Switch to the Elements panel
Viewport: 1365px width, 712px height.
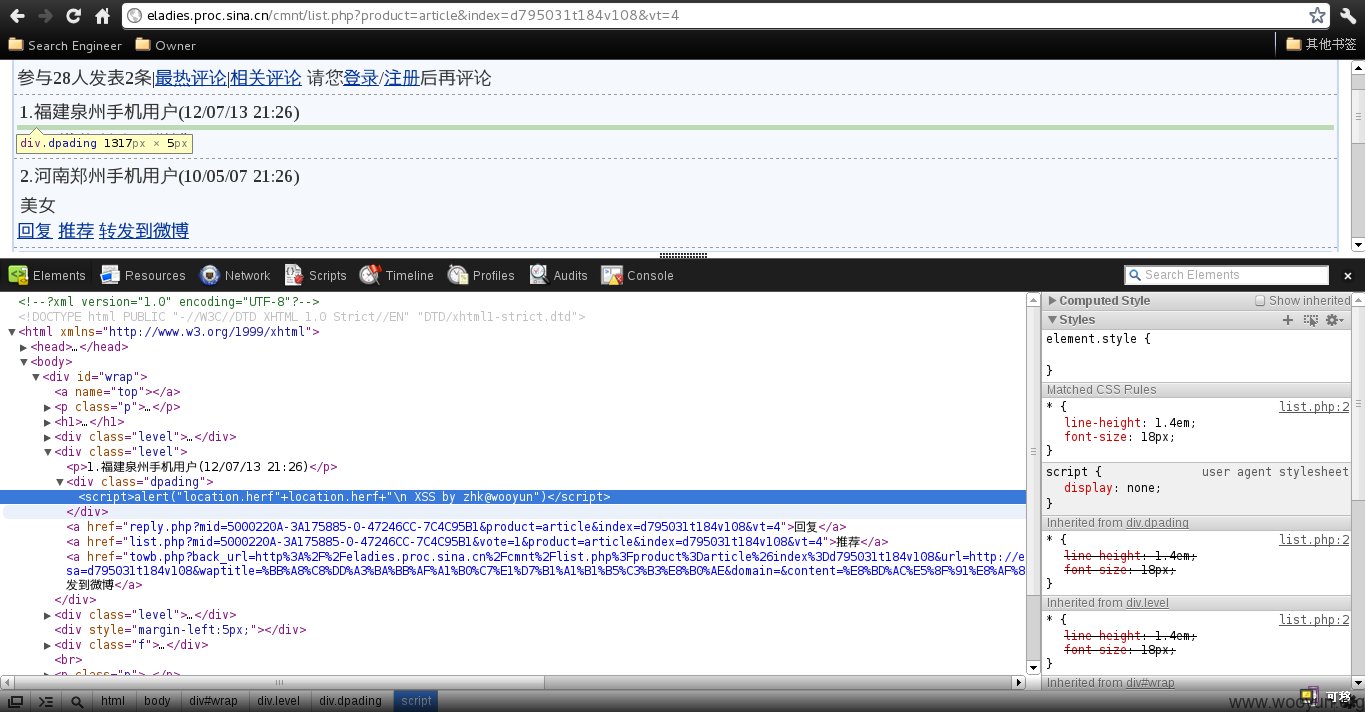click(47, 275)
